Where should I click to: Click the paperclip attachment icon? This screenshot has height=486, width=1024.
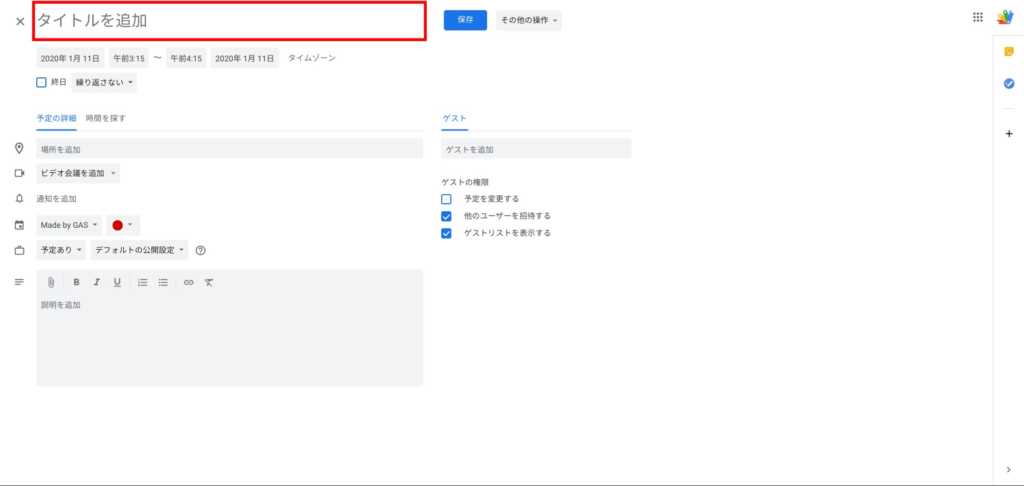[x=51, y=283]
